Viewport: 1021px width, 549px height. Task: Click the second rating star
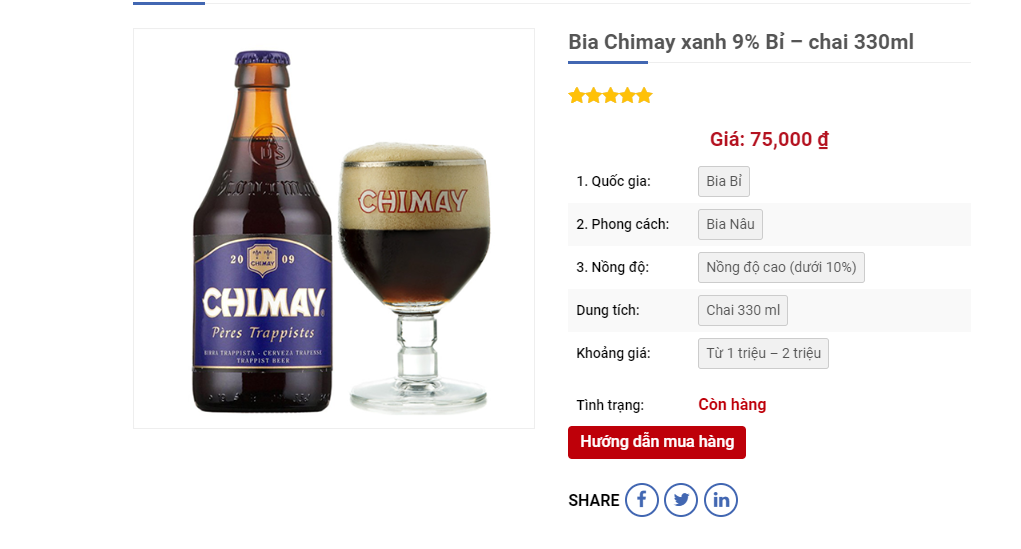point(594,96)
